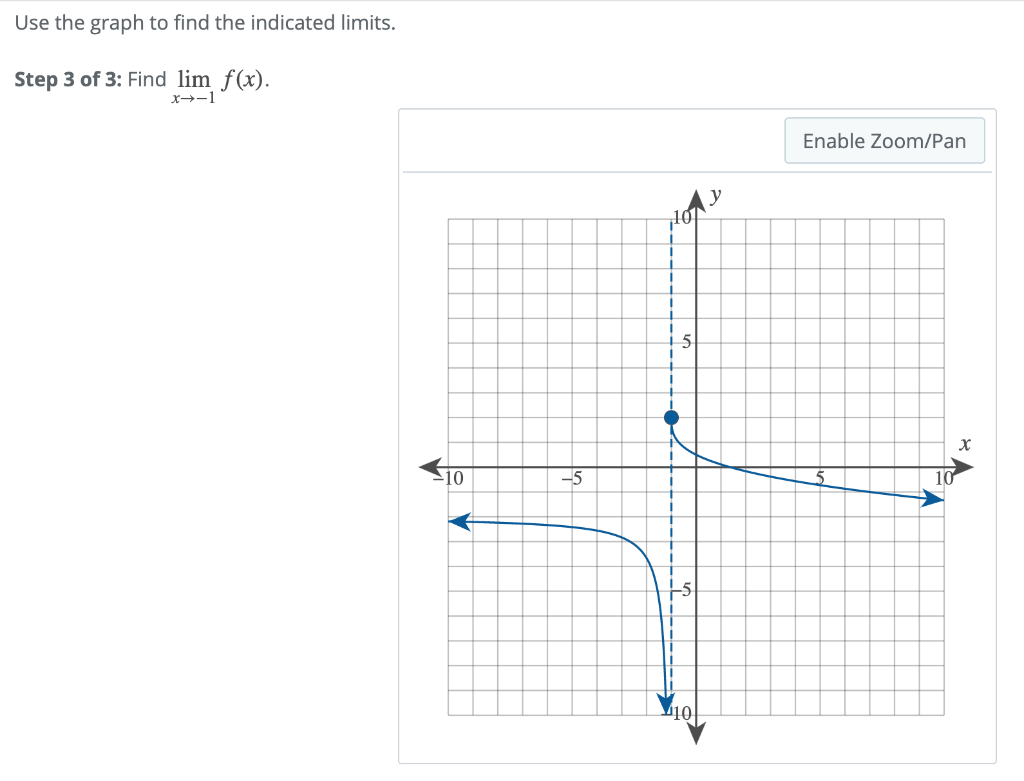Click the -10 label at bottom of y-axis
The image size is (1024, 781).
(682, 715)
